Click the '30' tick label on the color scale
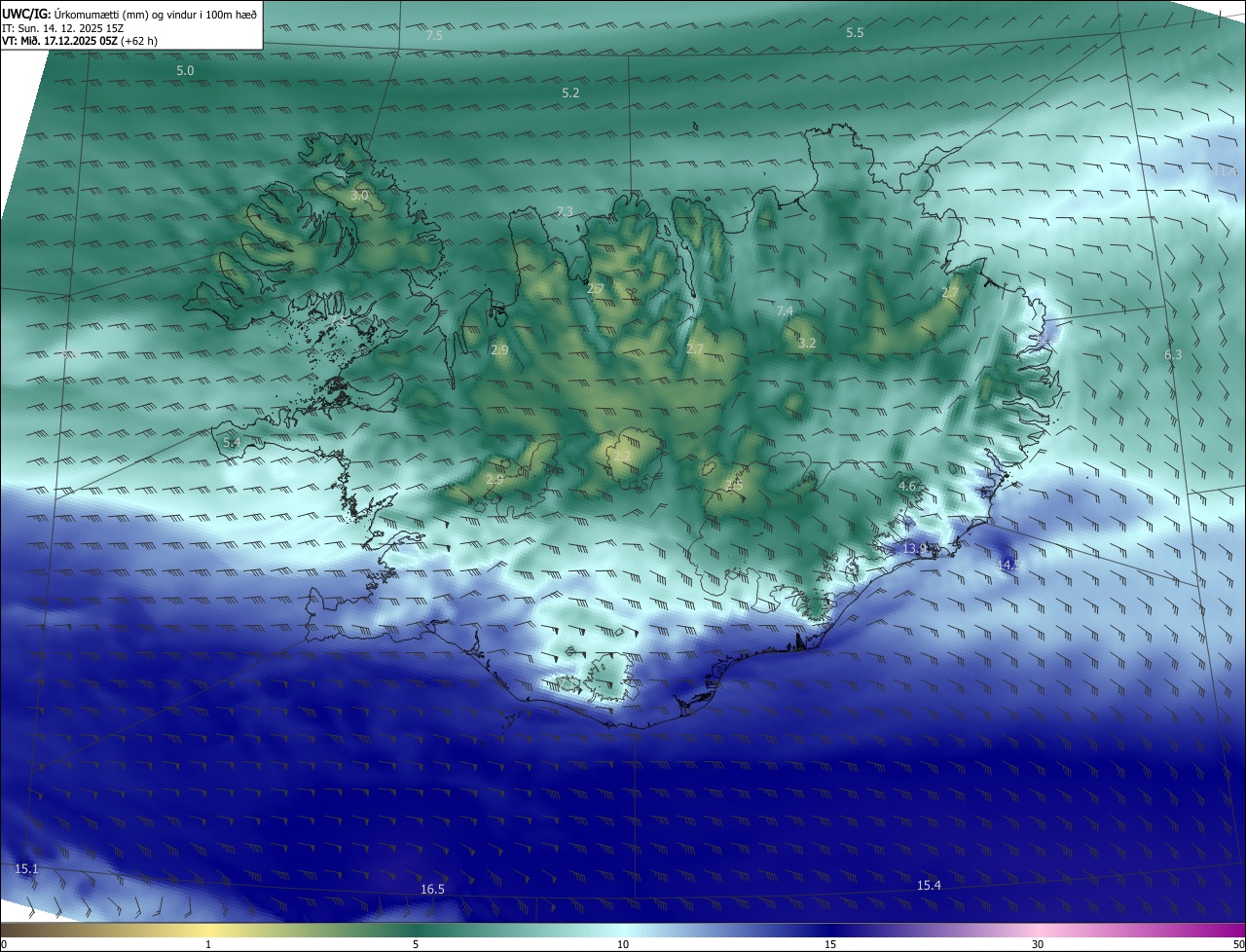This screenshot has height=952, width=1246. (1038, 944)
